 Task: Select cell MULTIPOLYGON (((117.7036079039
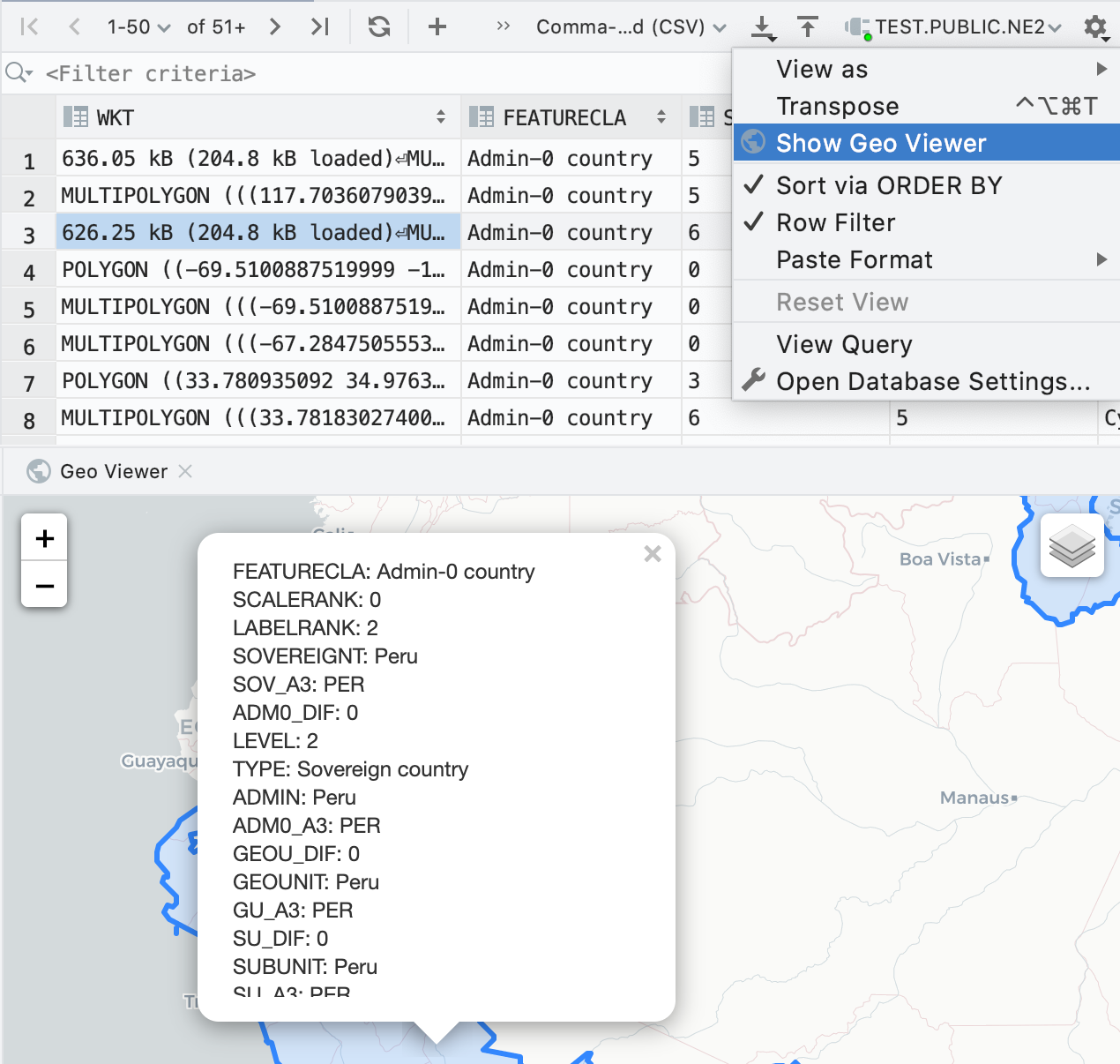click(x=258, y=195)
